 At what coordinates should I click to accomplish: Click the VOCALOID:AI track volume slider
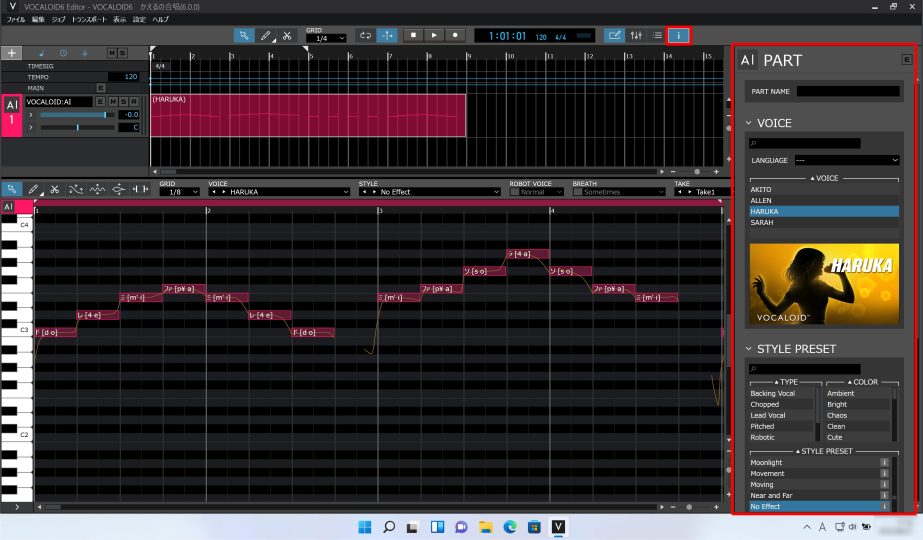tap(76, 115)
